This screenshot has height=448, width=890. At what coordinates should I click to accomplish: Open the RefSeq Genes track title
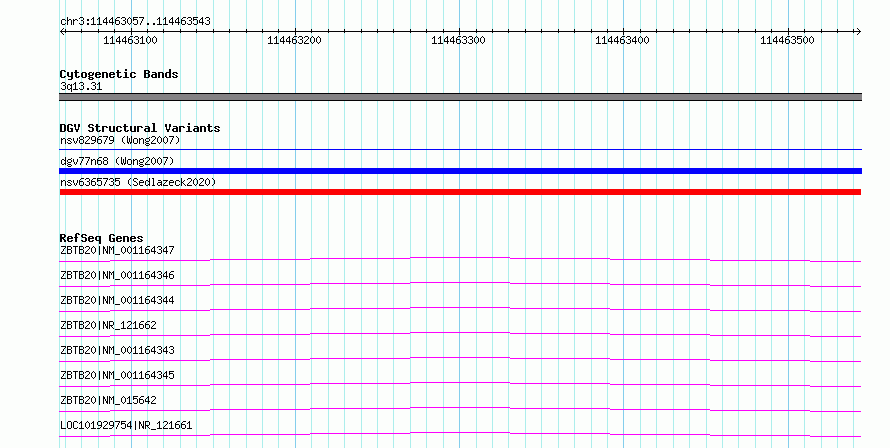click(x=101, y=238)
